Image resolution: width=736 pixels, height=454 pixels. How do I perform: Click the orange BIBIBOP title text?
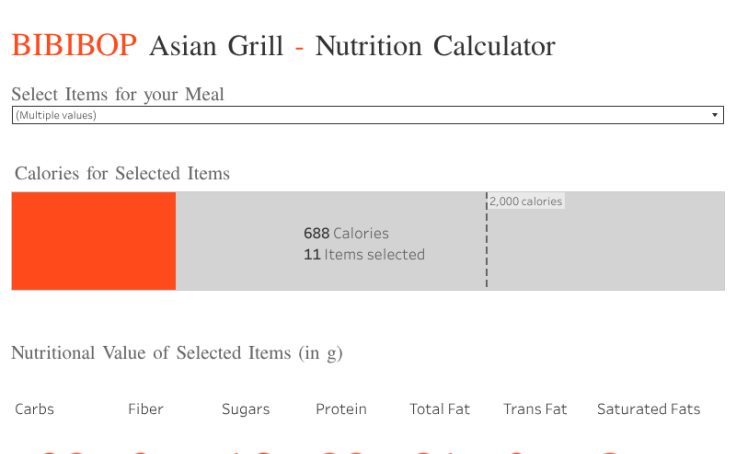(75, 46)
